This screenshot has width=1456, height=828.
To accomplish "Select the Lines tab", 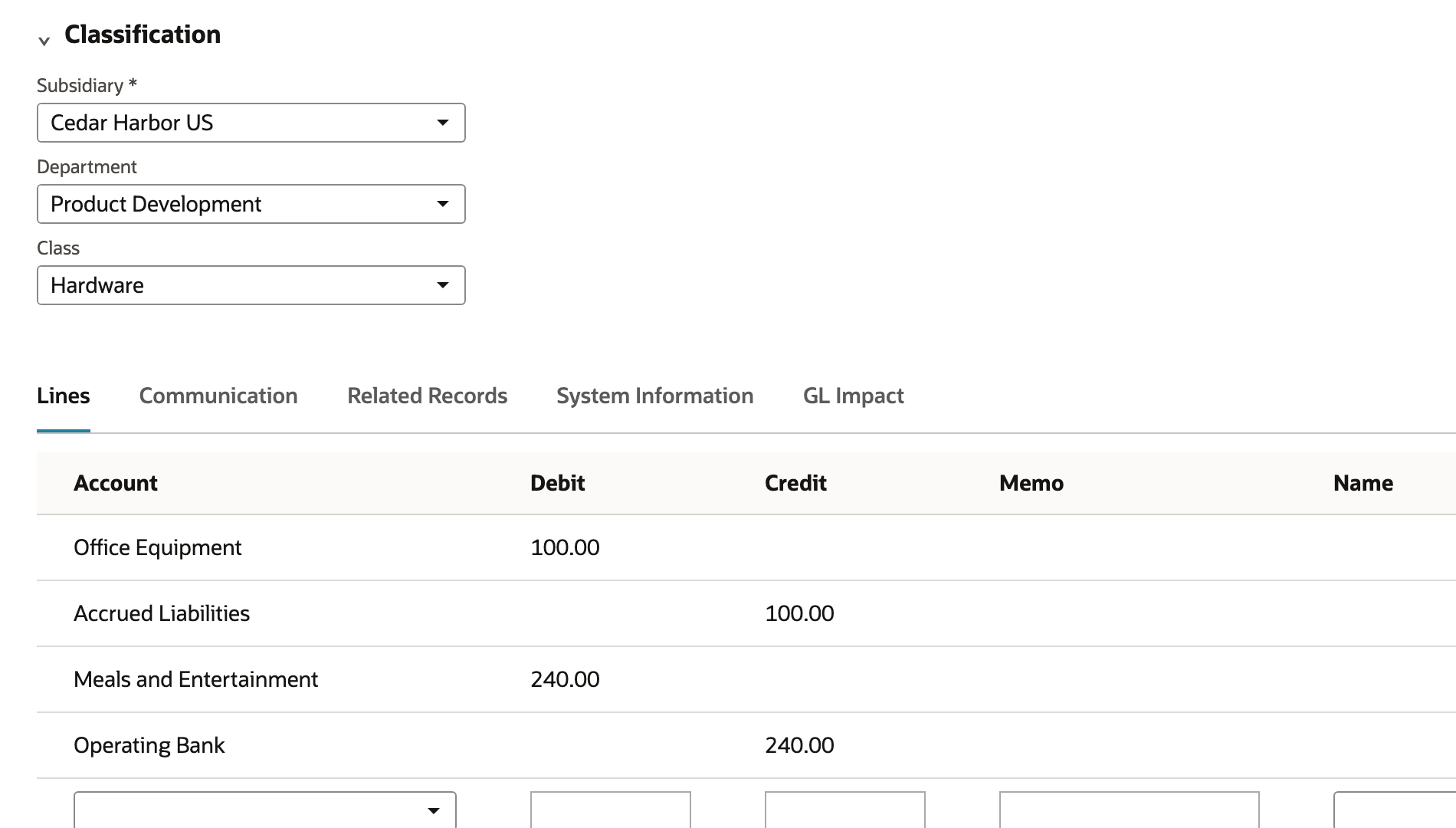I will coord(64,396).
